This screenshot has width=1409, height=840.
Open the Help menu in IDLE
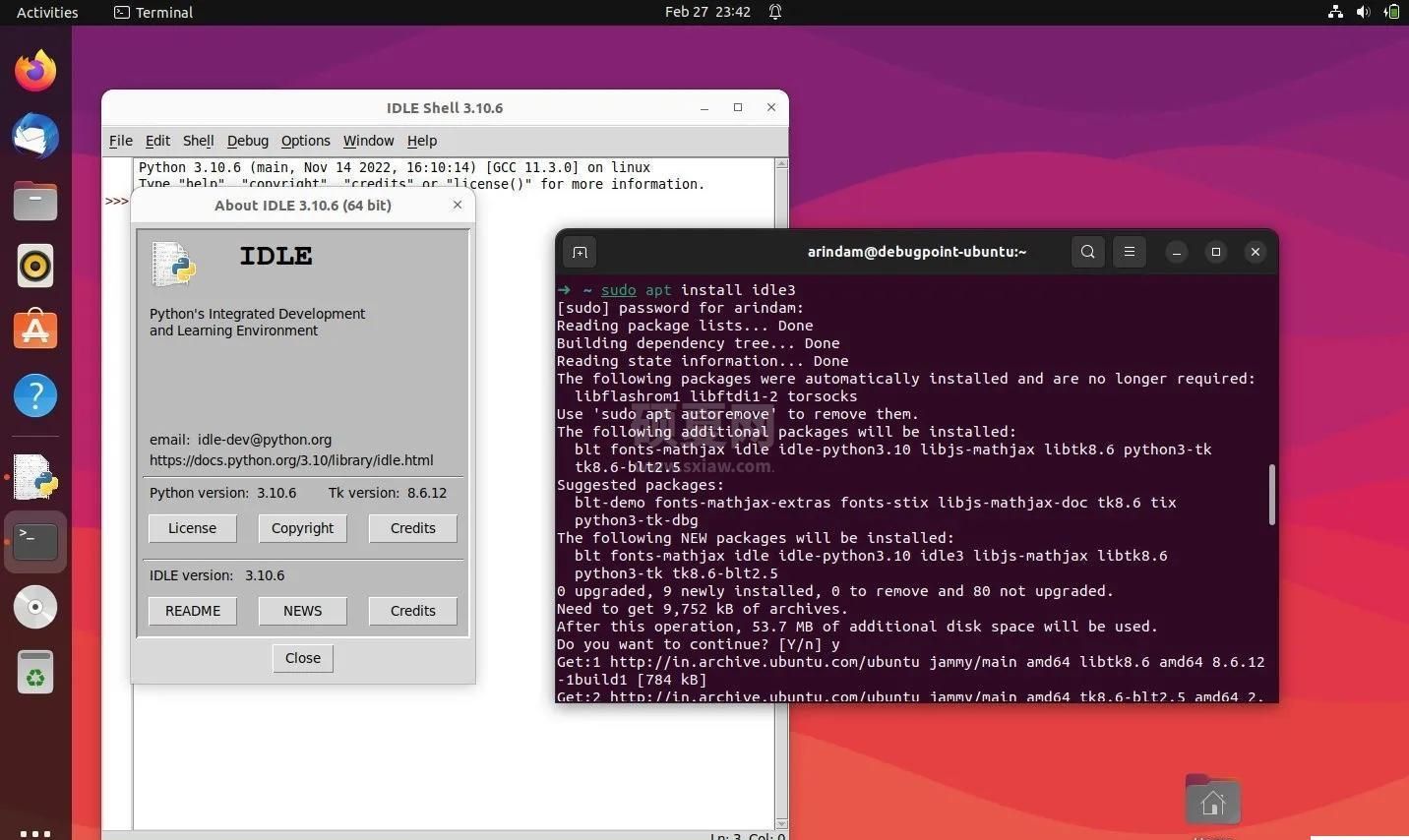tap(421, 141)
